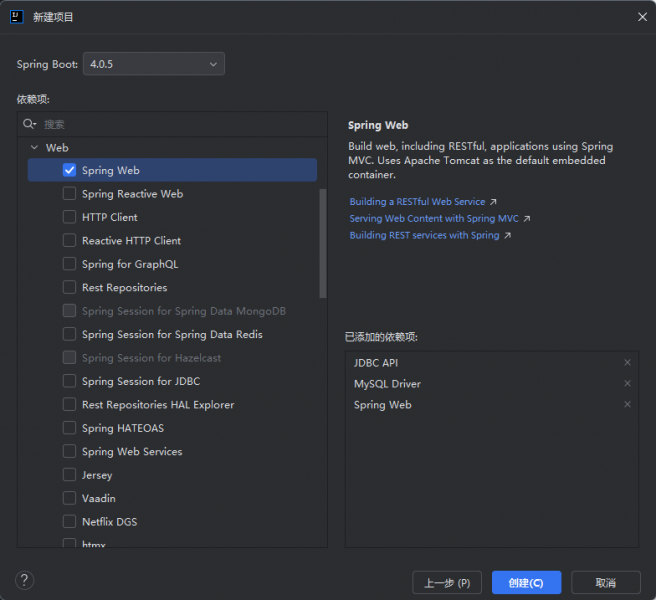Open Building REST services with Spring link
This screenshot has width=656, height=600.
424,235
